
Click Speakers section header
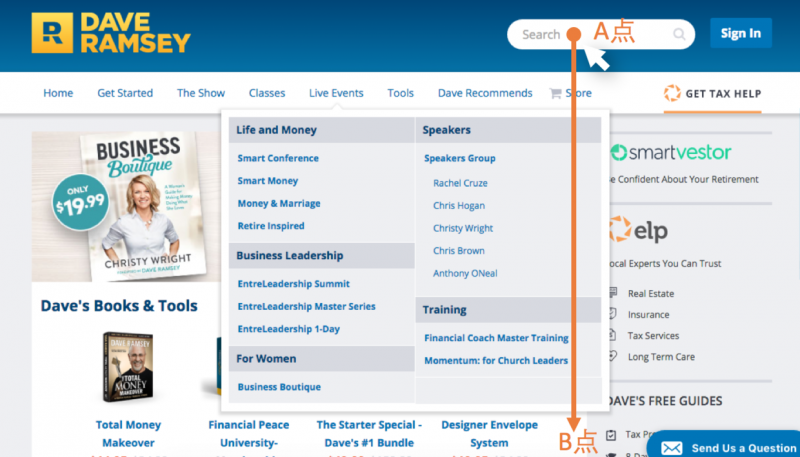[x=509, y=130]
